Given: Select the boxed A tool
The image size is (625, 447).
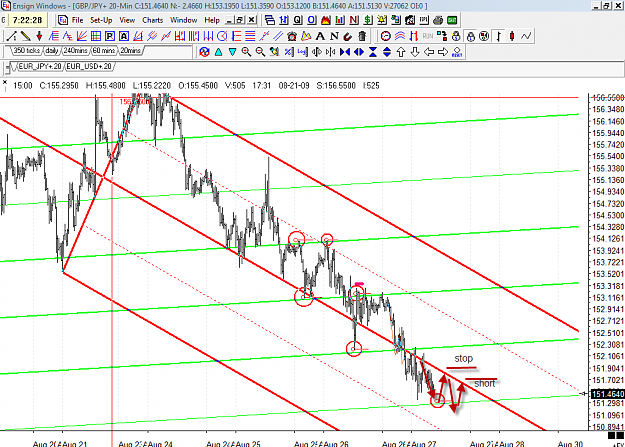Looking at the screenshot, I should 124,36.
